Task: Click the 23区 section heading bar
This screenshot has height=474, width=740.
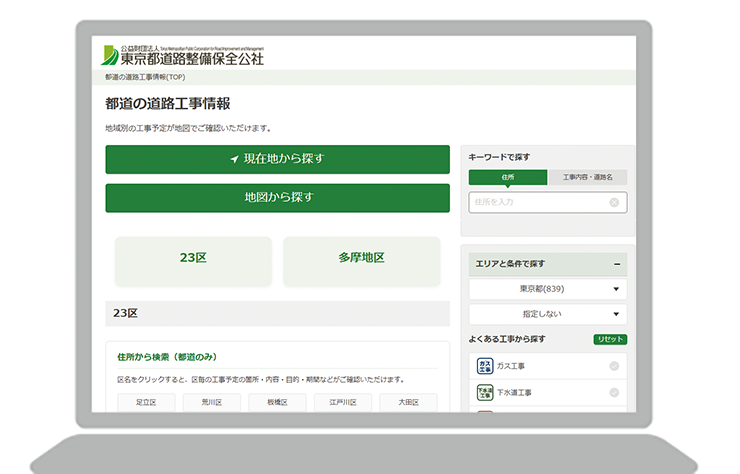Action: [x=278, y=313]
